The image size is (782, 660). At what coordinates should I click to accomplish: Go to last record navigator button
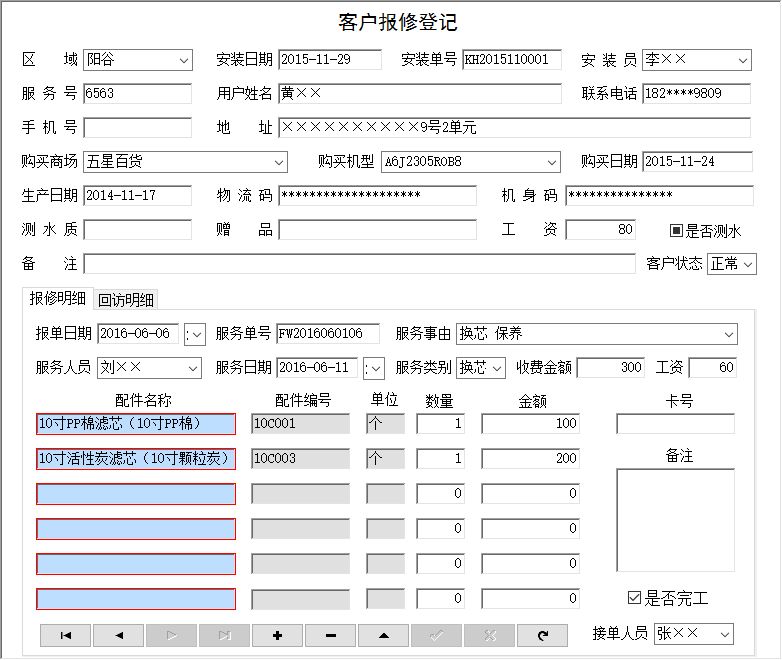[x=224, y=635]
